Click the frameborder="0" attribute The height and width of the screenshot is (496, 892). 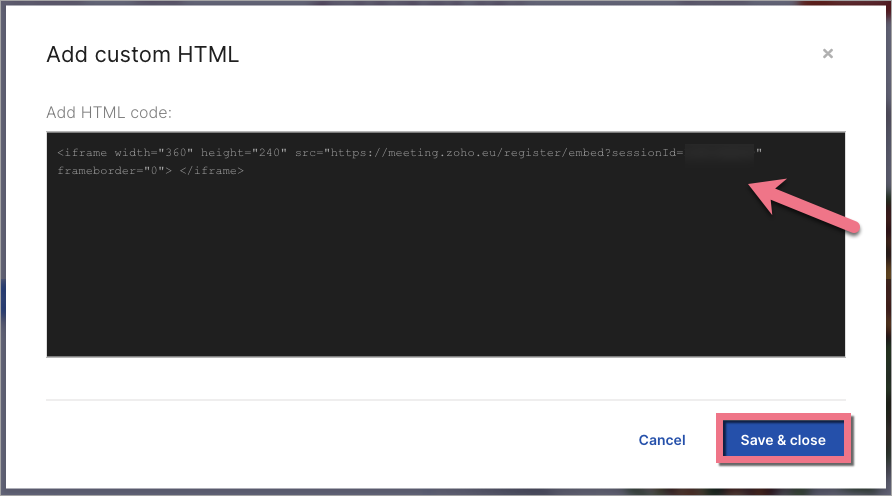(x=110, y=171)
